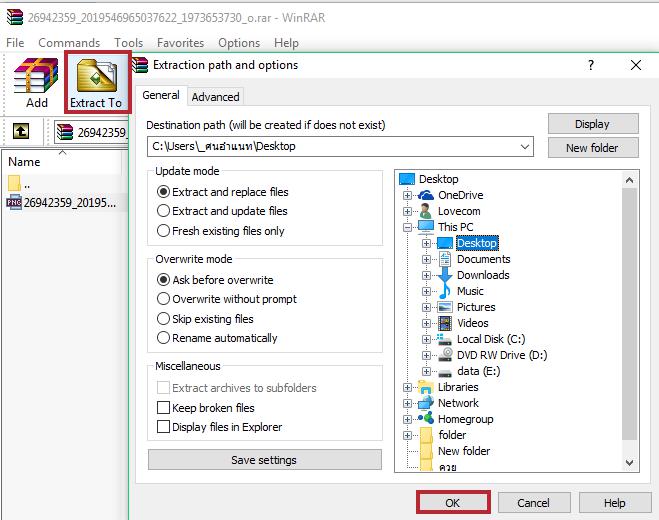Open the Tools menu
The width and height of the screenshot is (659, 520).
click(129, 42)
